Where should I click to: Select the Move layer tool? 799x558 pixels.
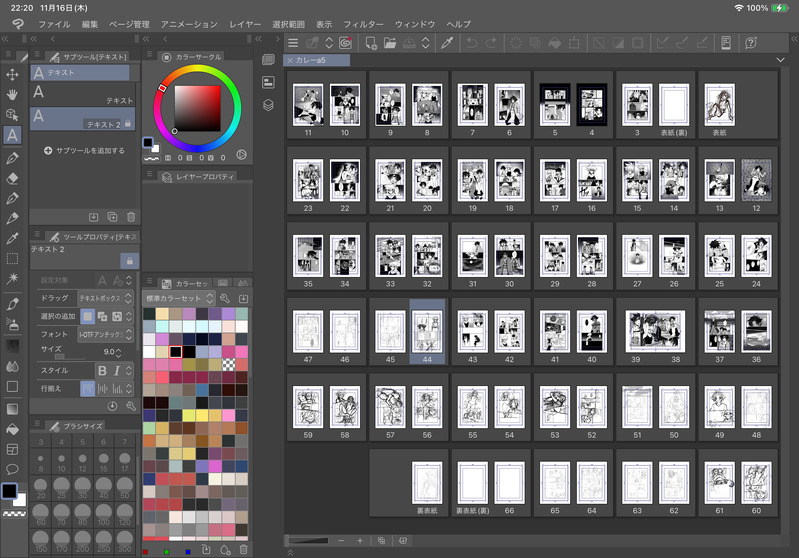(x=12, y=74)
